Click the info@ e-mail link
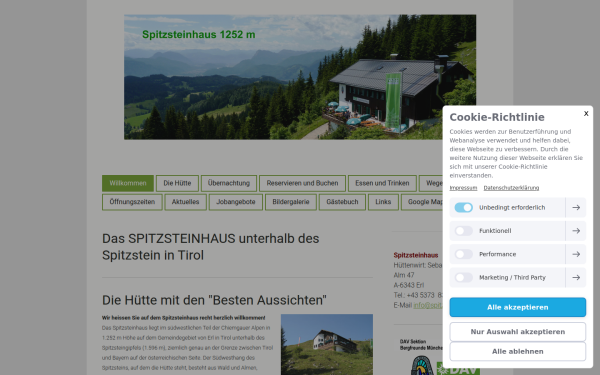Viewport: 600px width, 375px height. [428, 305]
